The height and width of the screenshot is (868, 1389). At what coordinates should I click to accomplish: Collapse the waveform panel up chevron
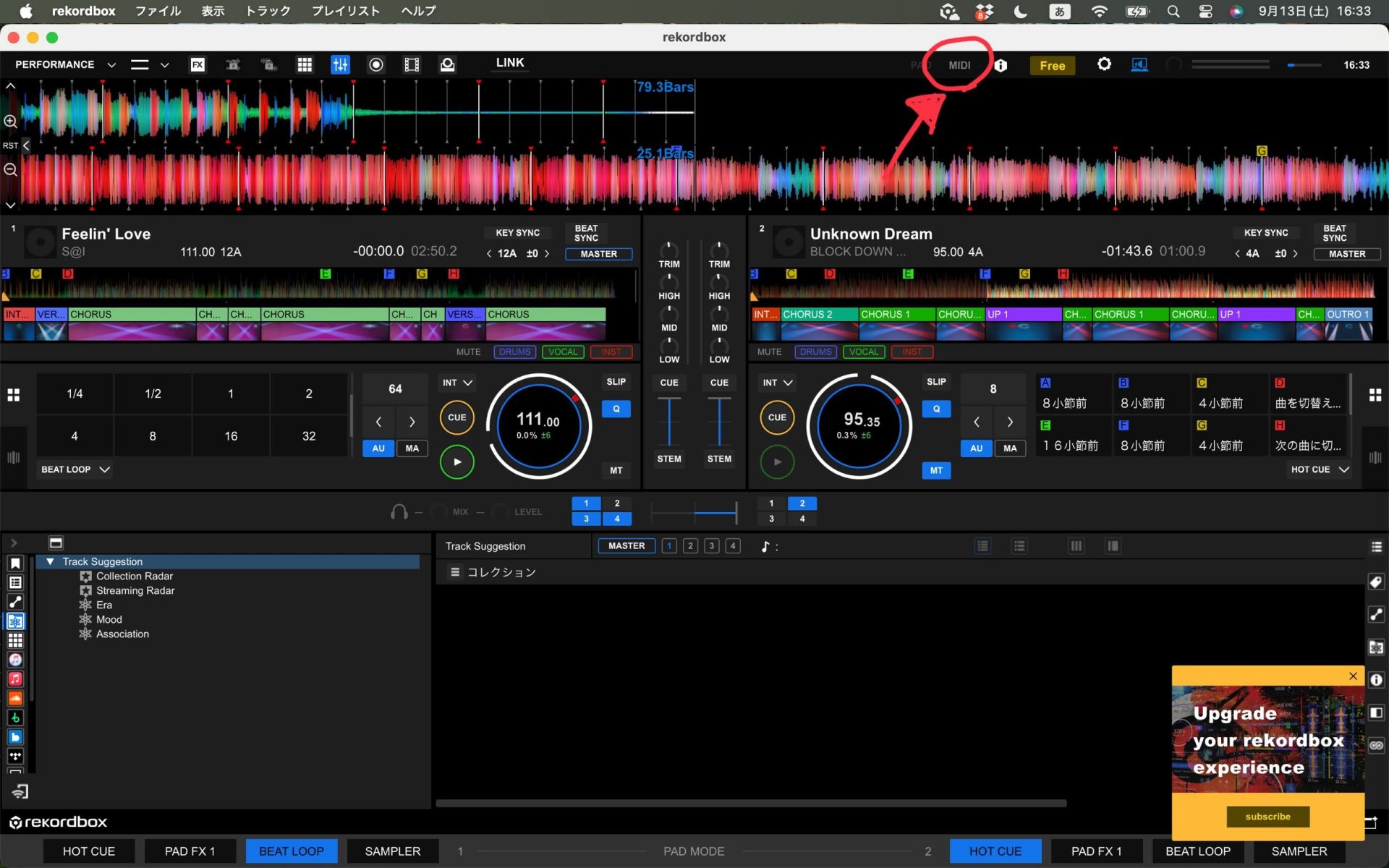[11, 85]
